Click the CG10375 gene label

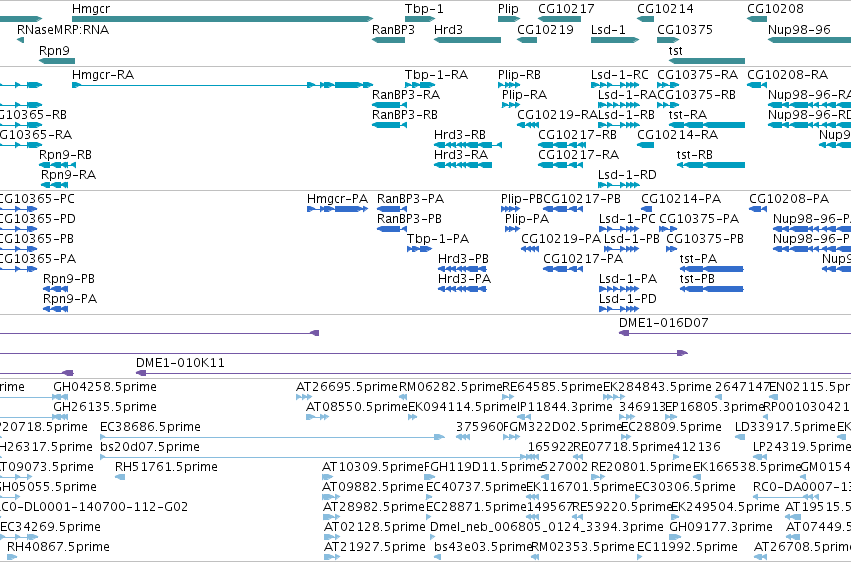pyautogui.click(x=685, y=30)
